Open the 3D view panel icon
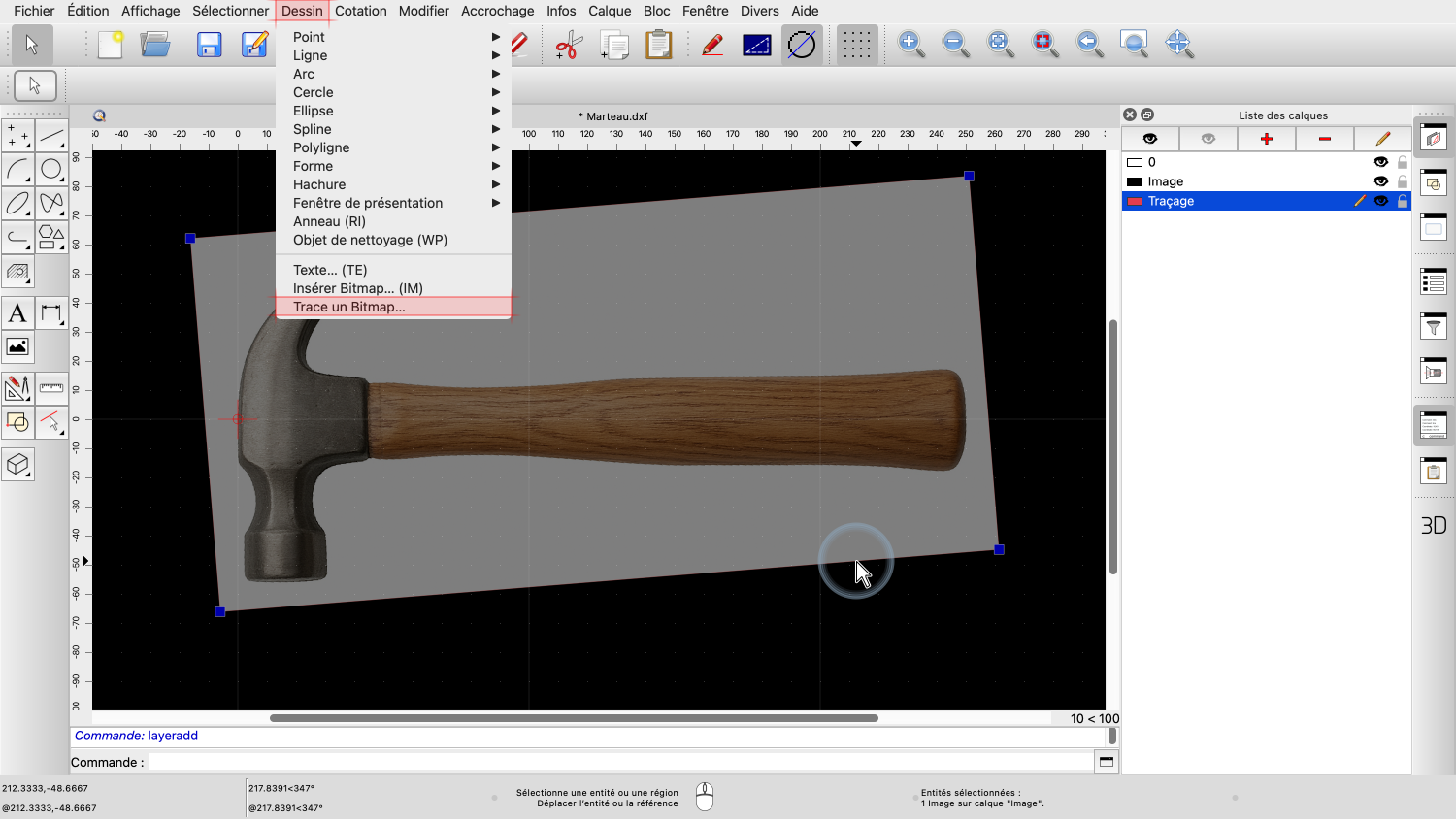The image size is (1456, 819). pos(1434,525)
